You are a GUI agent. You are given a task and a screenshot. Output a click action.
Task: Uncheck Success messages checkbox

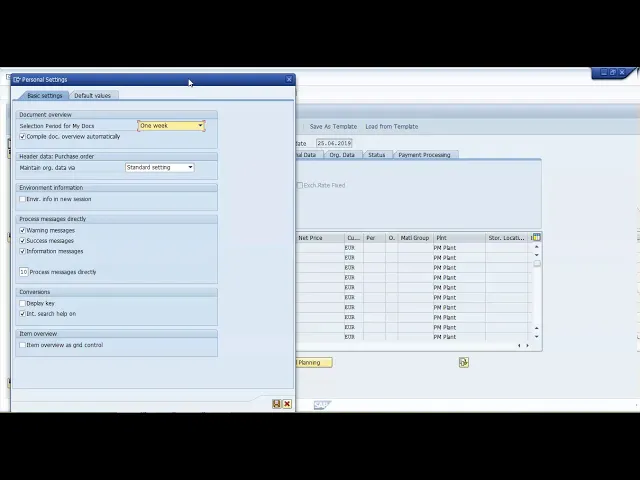[x=22, y=241]
